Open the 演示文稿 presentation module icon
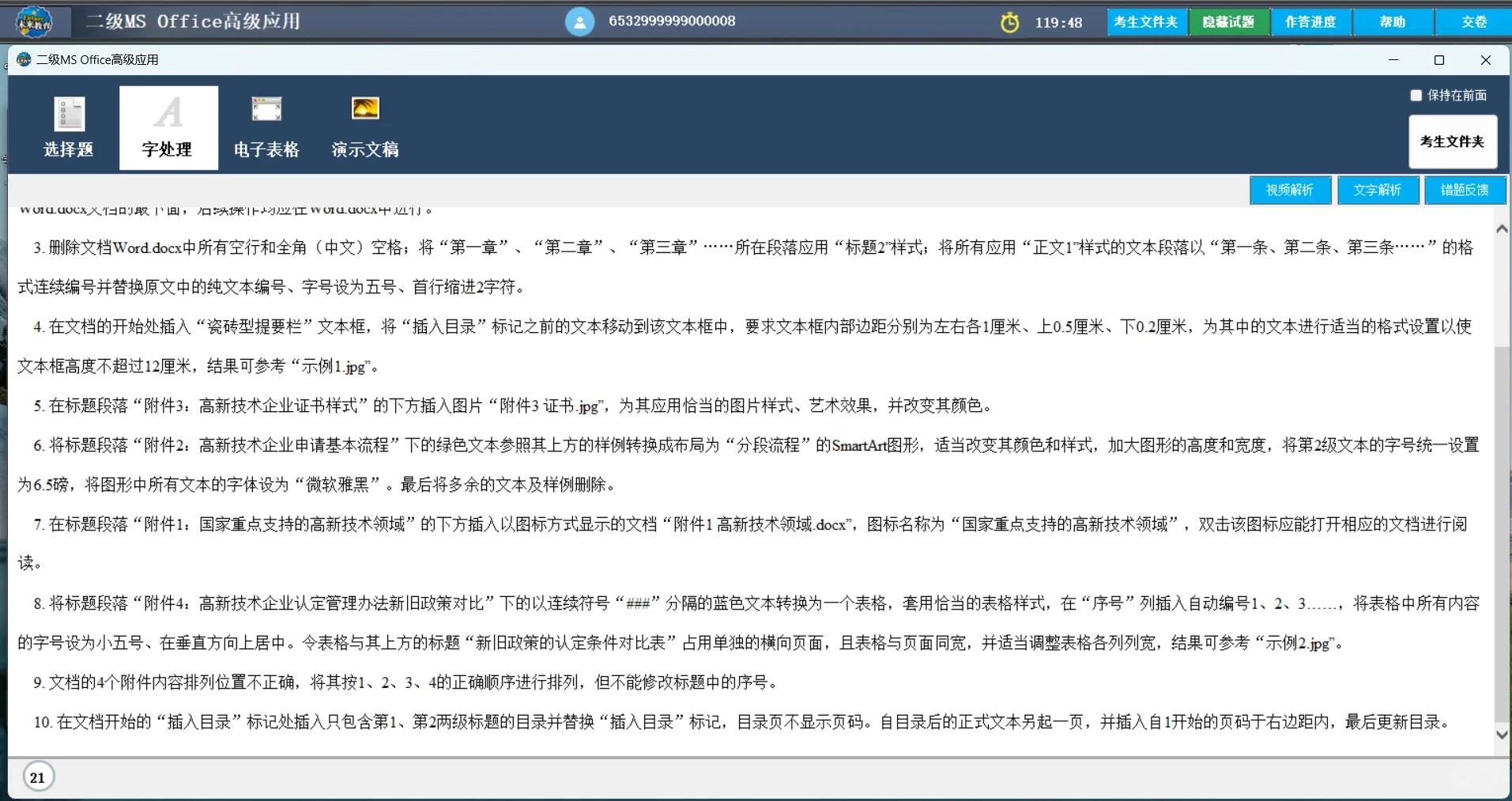The height and width of the screenshot is (801, 1512). [364, 127]
